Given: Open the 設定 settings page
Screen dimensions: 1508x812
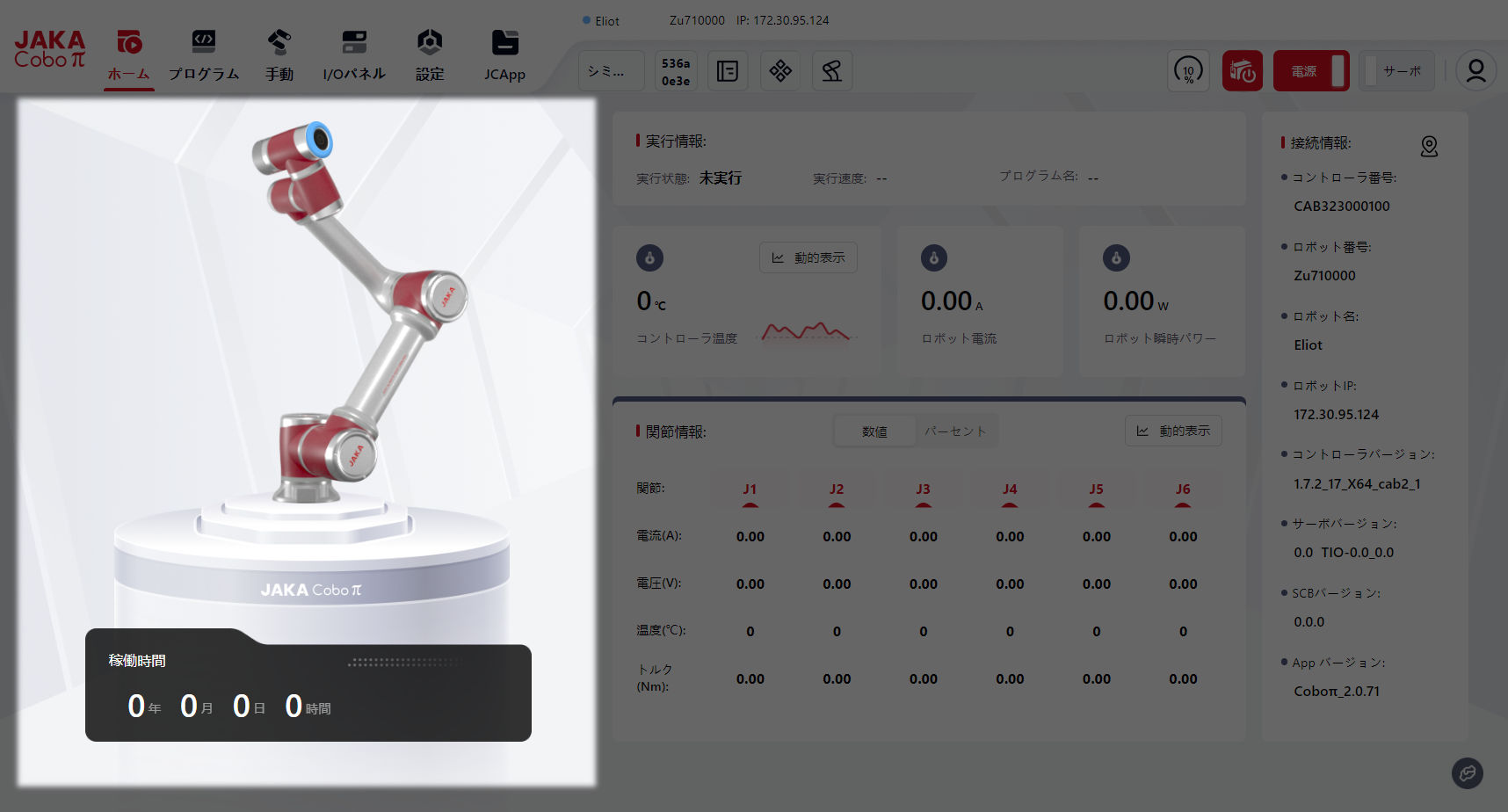Looking at the screenshot, I should pos(430,56).
